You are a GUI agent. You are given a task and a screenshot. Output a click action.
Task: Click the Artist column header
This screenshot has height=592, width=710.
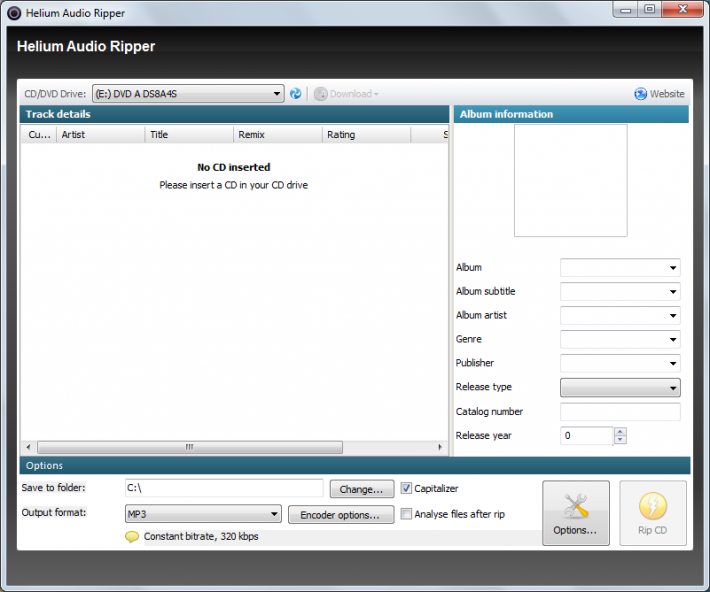101,135
